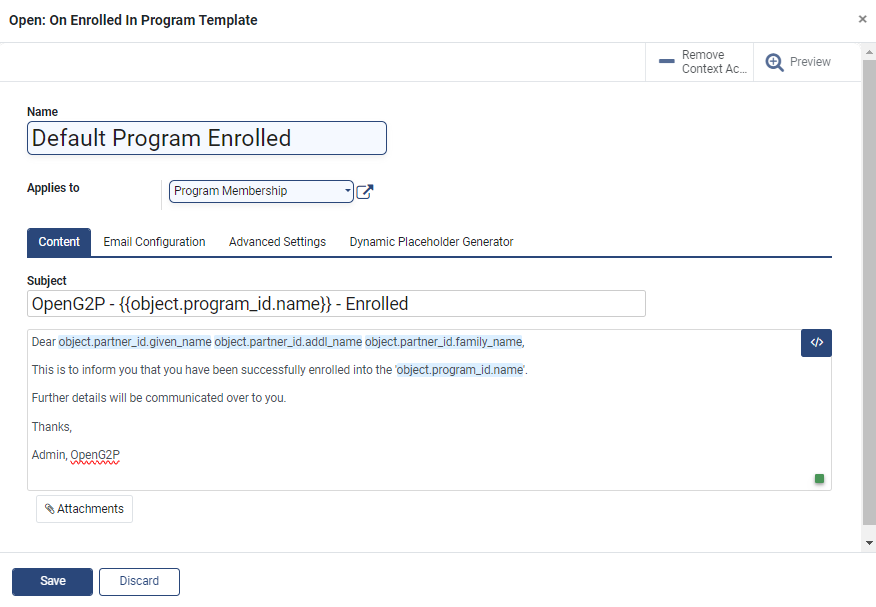This screenshot has height=607, width=876.
Task: Click the code view toggle icon
Action: click(816, 343)
